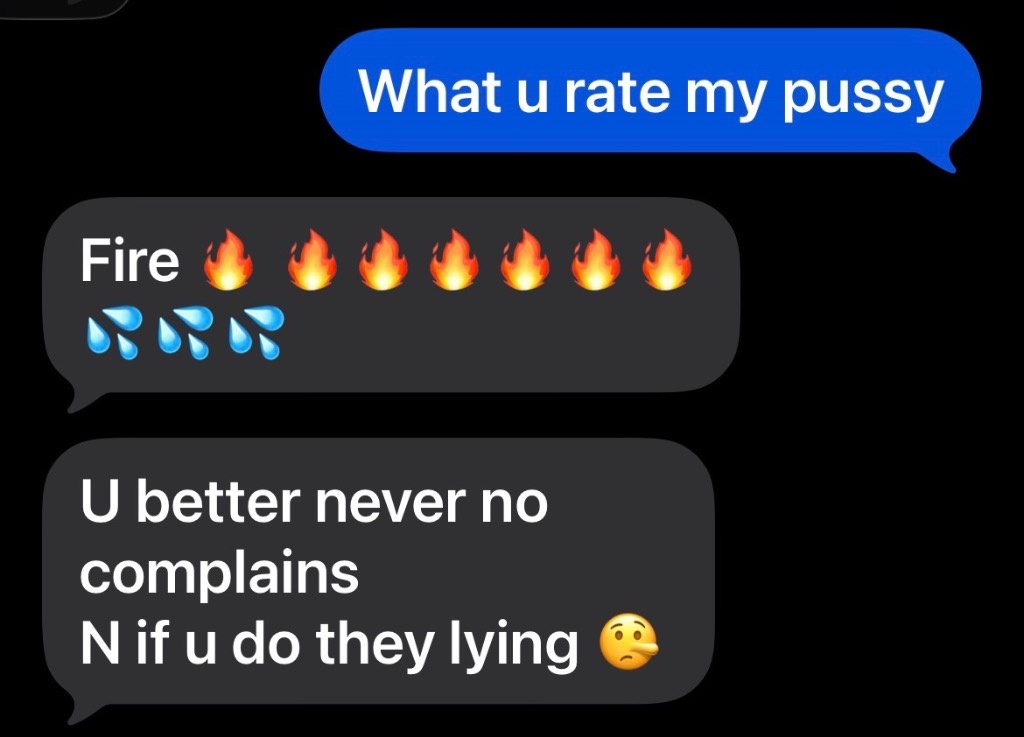Click the first fire emoji beside "Fire"
1024x737 pixels.
(x=227, y=259)
